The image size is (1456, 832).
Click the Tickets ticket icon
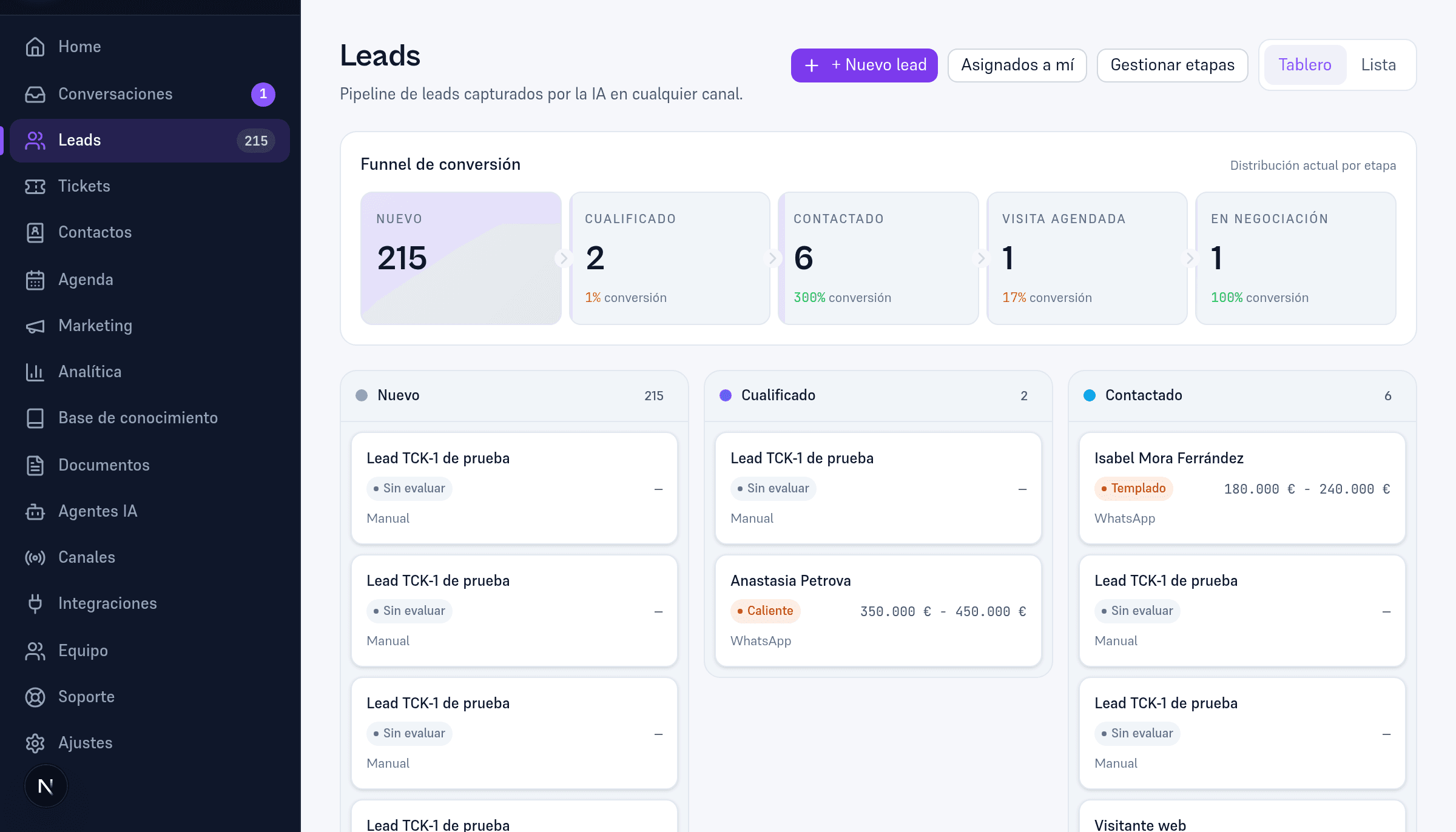[x=35, y=186]
